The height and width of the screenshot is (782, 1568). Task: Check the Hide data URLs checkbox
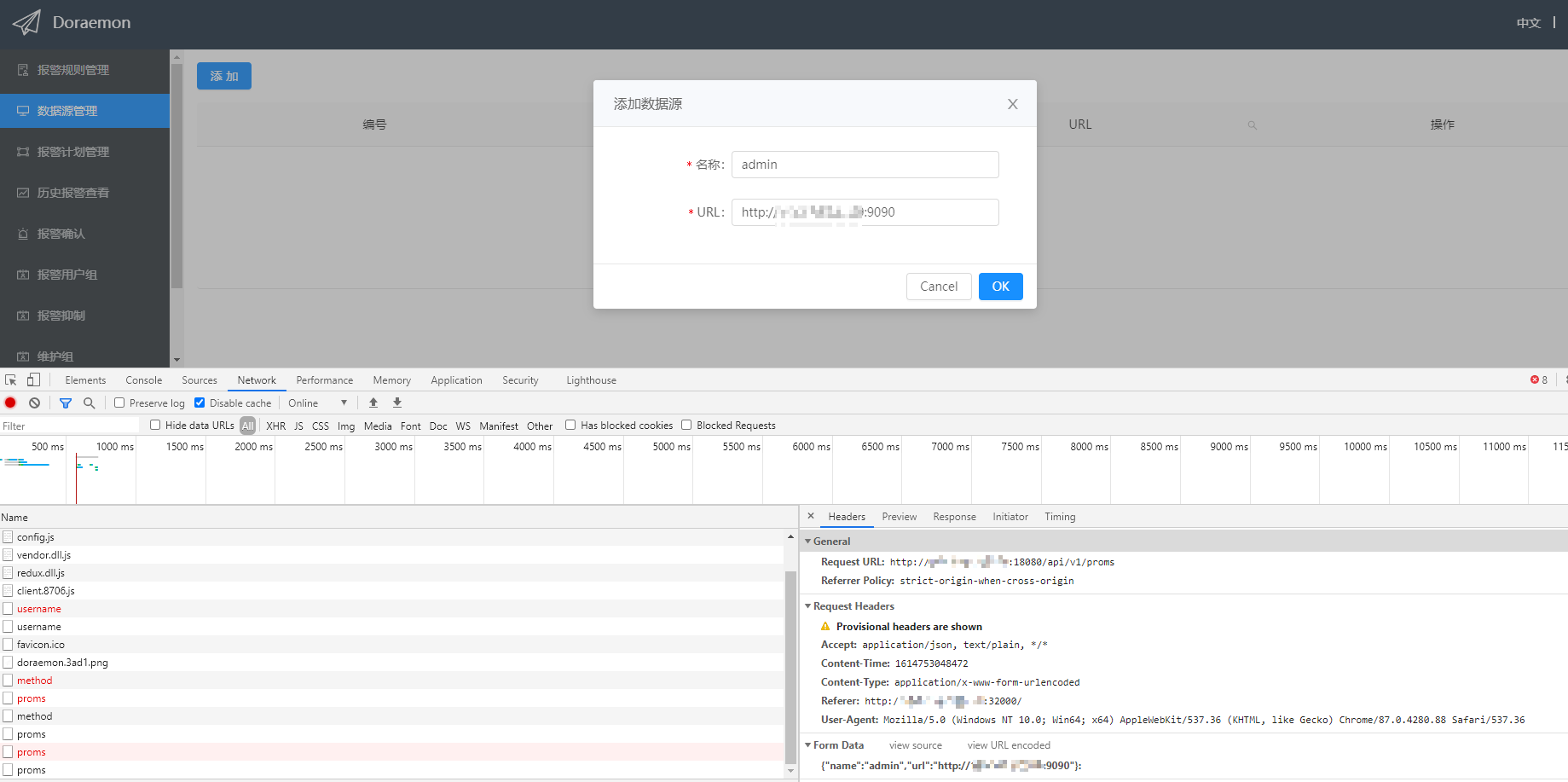[x=154, y=425]
